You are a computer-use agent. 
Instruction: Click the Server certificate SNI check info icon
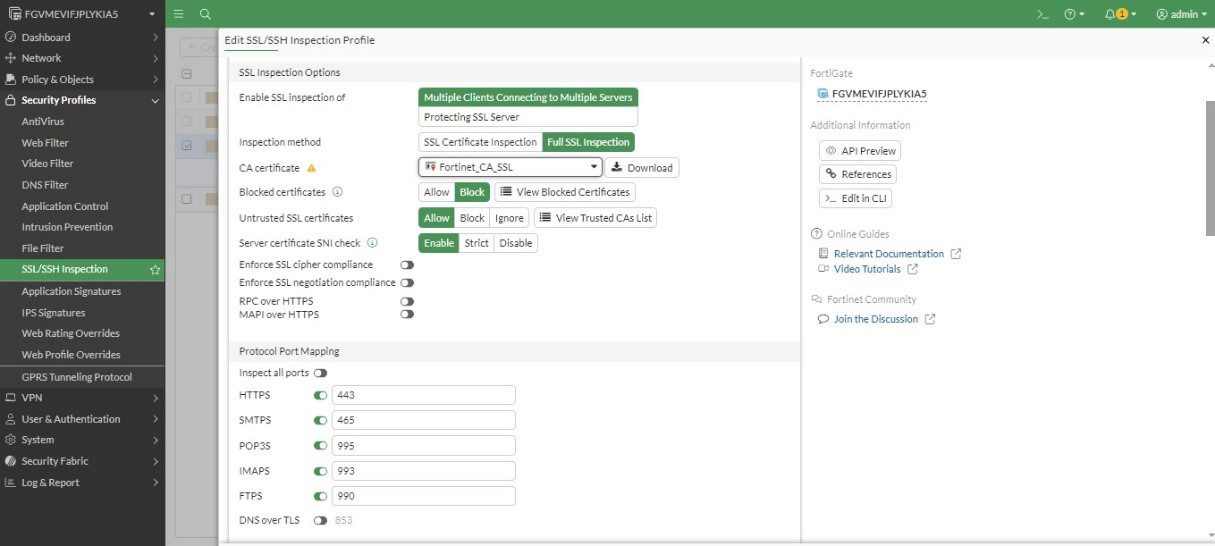(x=372, y=243)
